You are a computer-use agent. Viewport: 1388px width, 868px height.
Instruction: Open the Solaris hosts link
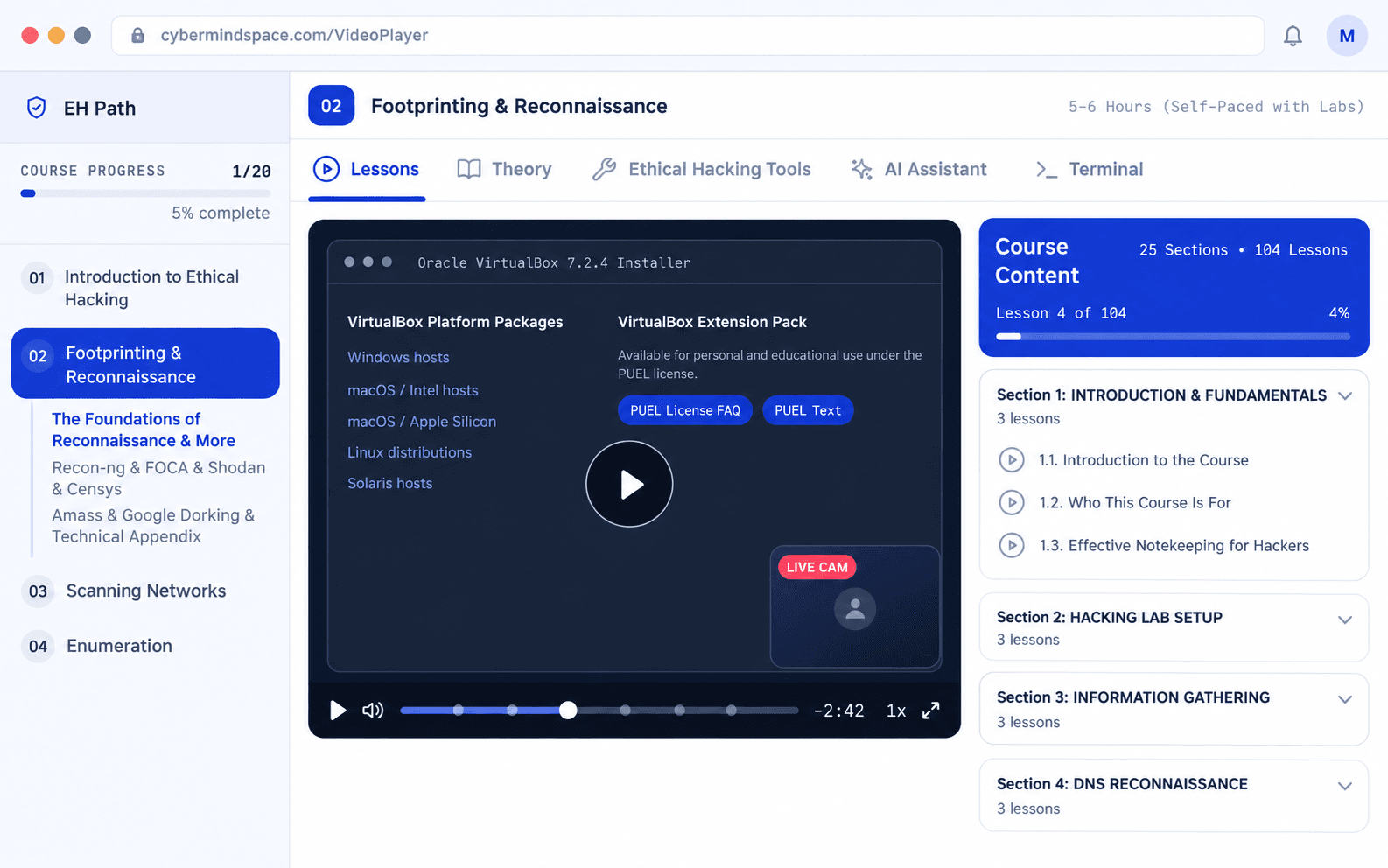[390, 483]
